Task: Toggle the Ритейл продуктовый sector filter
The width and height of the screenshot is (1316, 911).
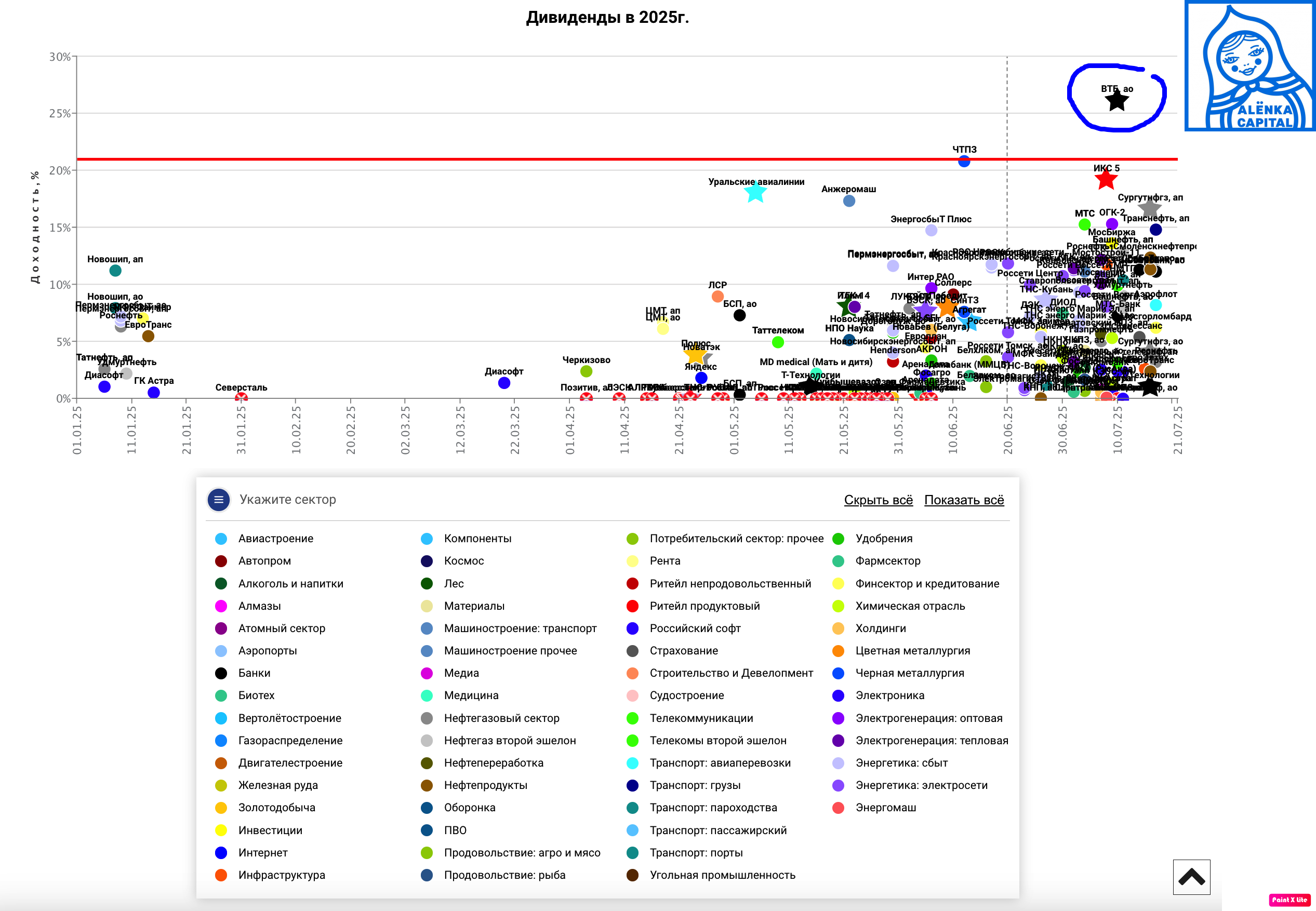Action: (x=693, y=606)
